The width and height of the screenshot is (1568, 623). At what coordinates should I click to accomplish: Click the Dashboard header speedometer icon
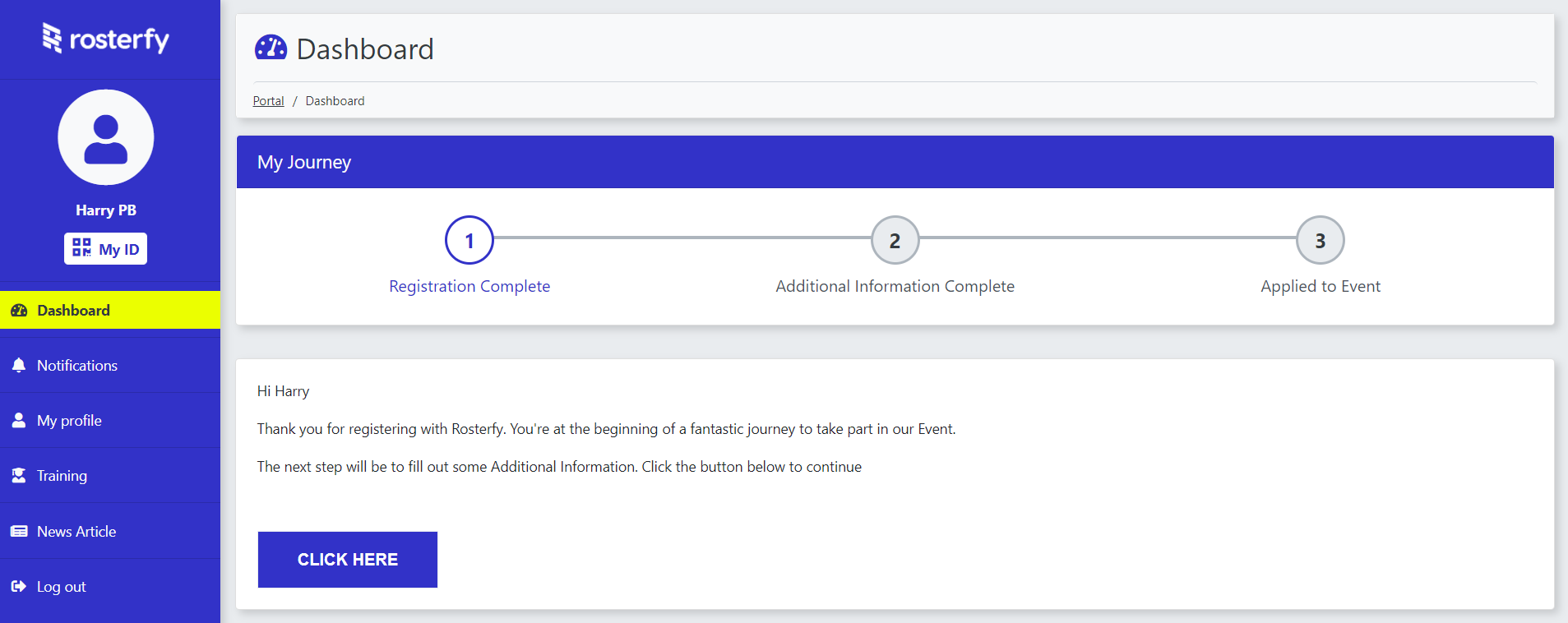point(271,48)
